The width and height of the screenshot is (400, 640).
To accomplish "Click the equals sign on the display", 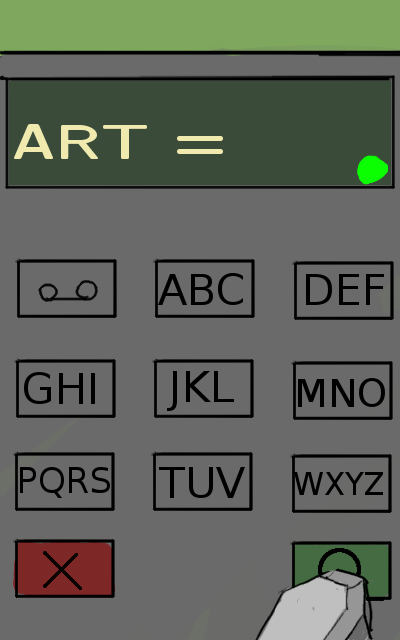I will [200, 145].
